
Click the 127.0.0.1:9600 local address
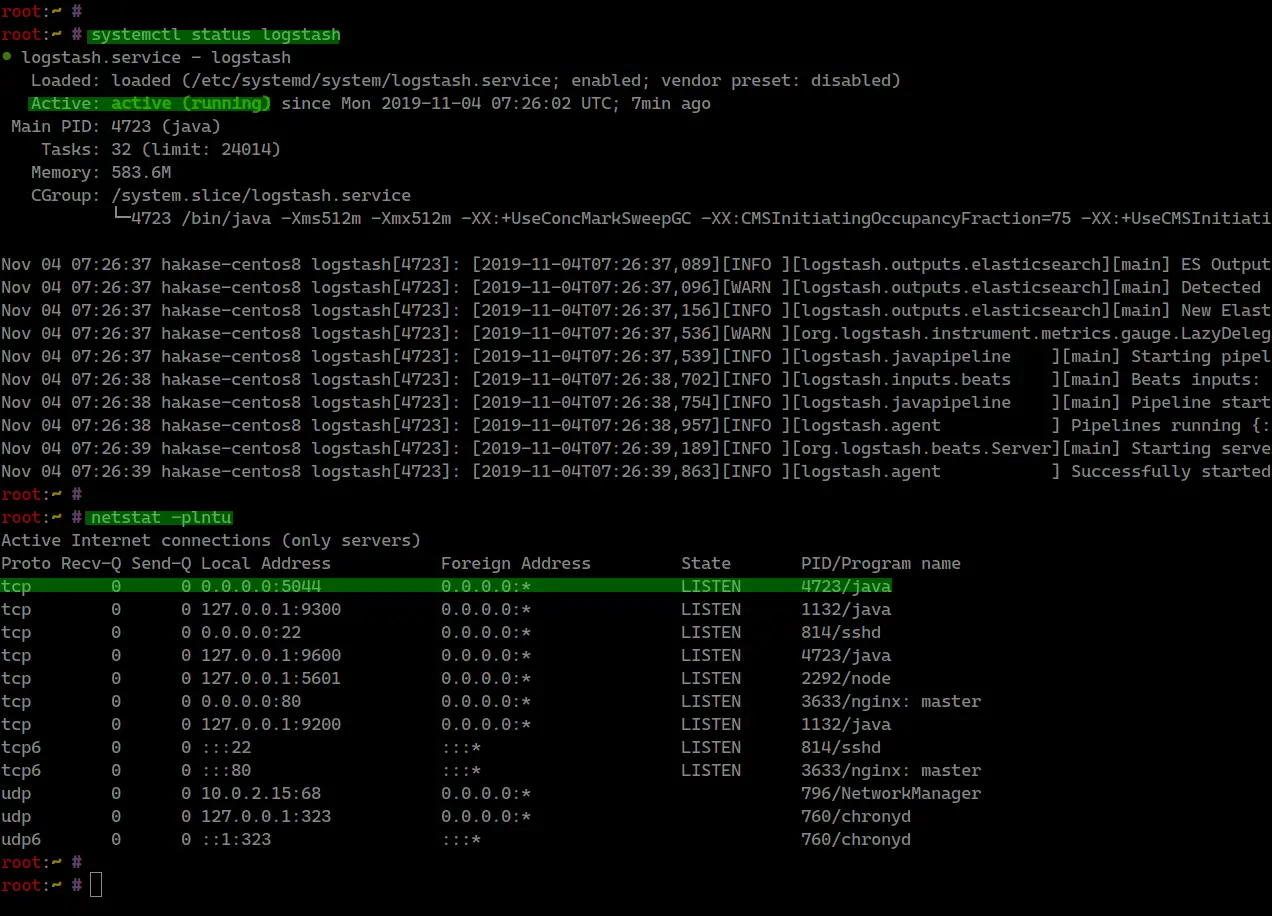(x=271, y=656)
